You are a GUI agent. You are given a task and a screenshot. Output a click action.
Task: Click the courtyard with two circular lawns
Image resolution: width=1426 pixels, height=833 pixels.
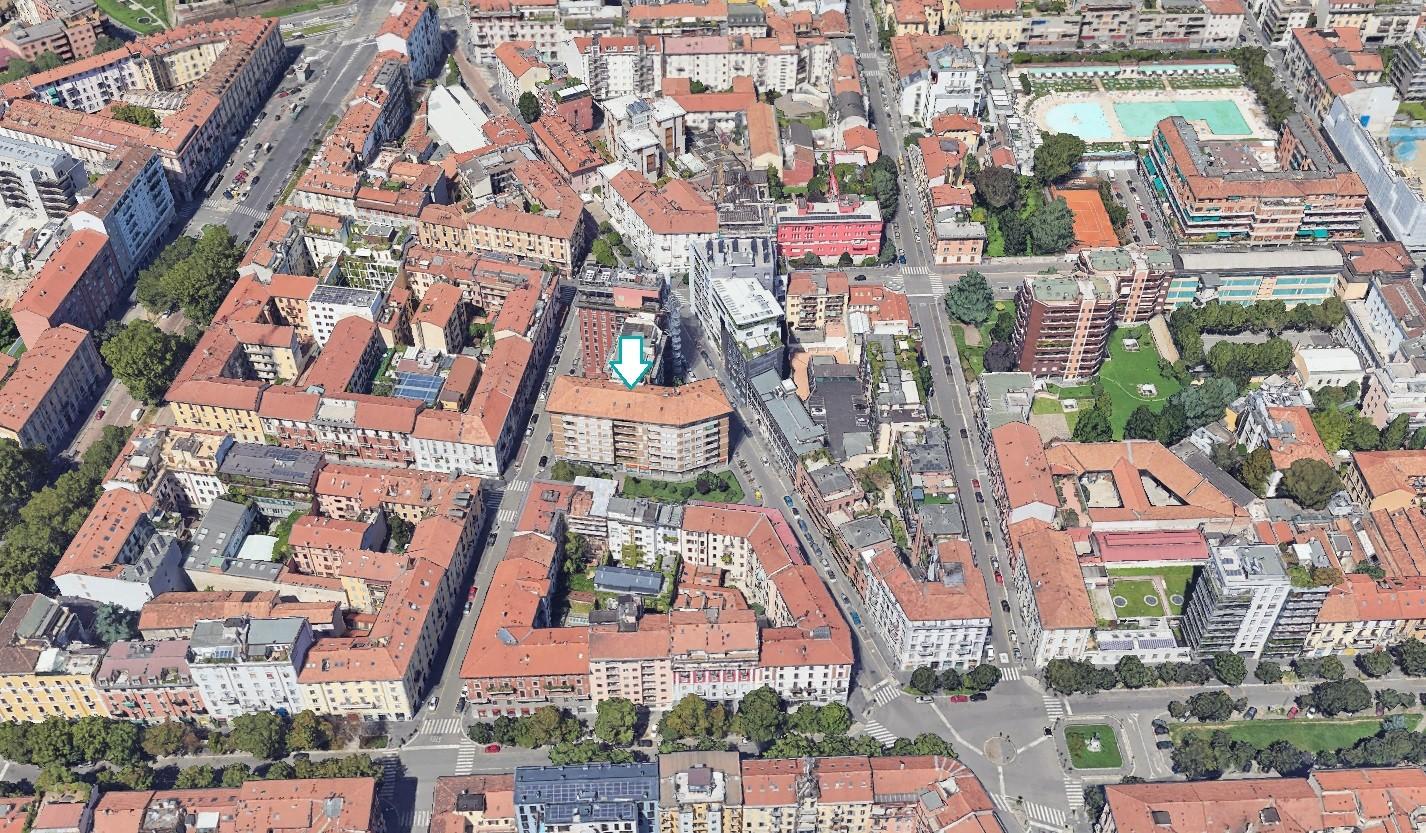[1140, 597]
